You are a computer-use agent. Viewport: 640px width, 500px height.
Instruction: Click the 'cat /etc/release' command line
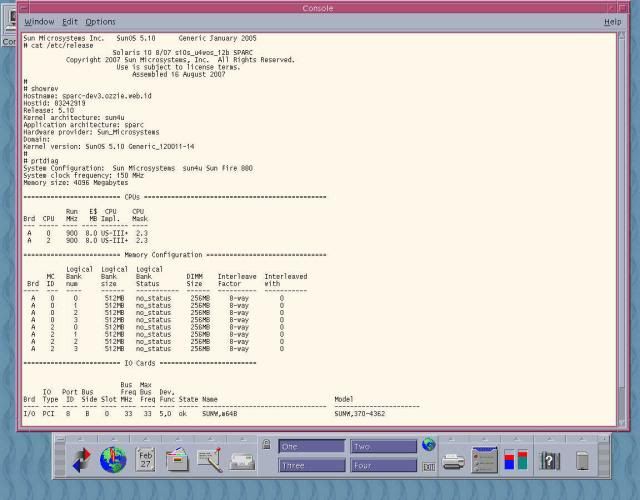pos(58,45)
